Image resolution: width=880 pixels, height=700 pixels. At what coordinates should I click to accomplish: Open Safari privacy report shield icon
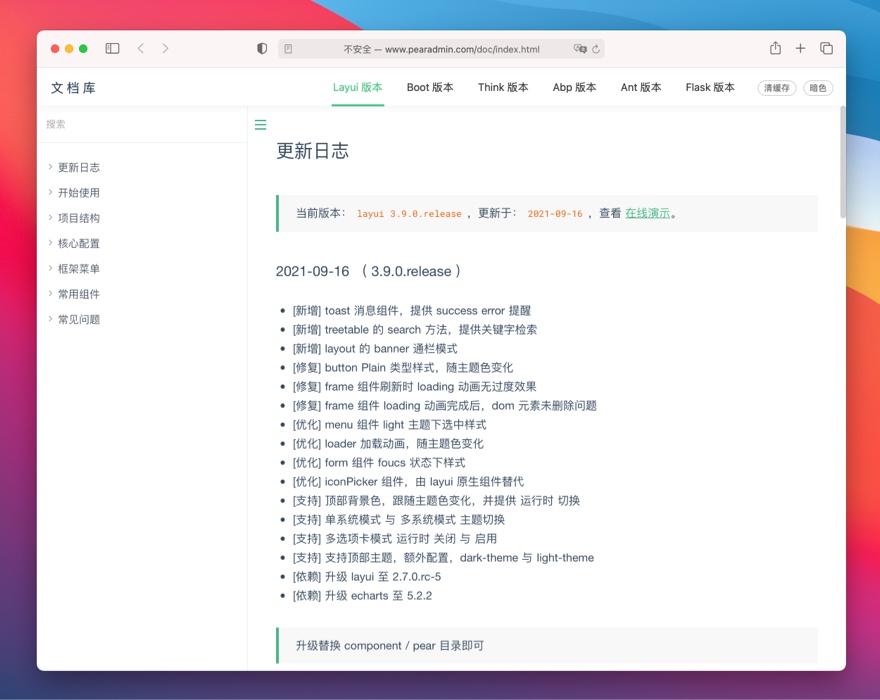tap(261, 47)
